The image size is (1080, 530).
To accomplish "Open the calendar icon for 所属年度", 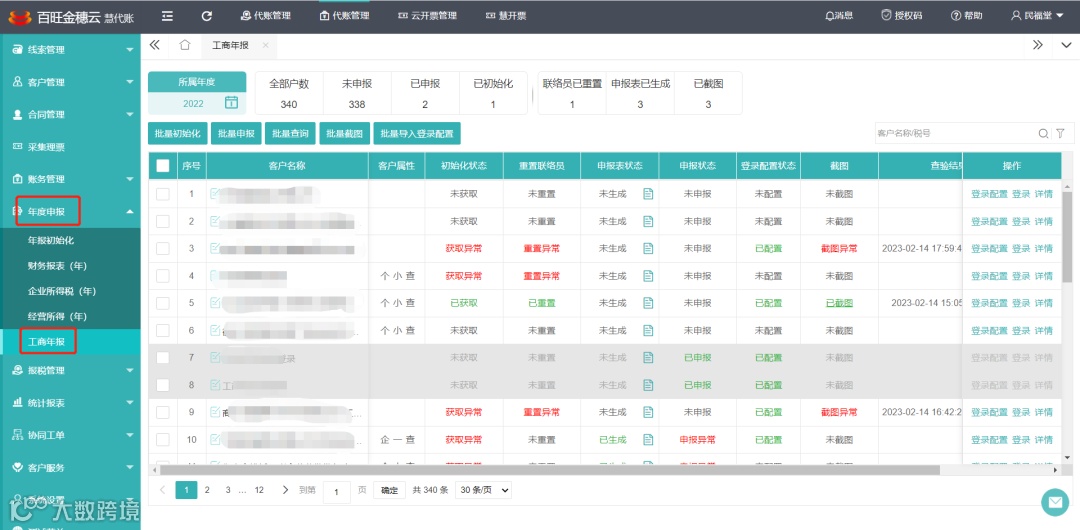I will click(231, 103).
